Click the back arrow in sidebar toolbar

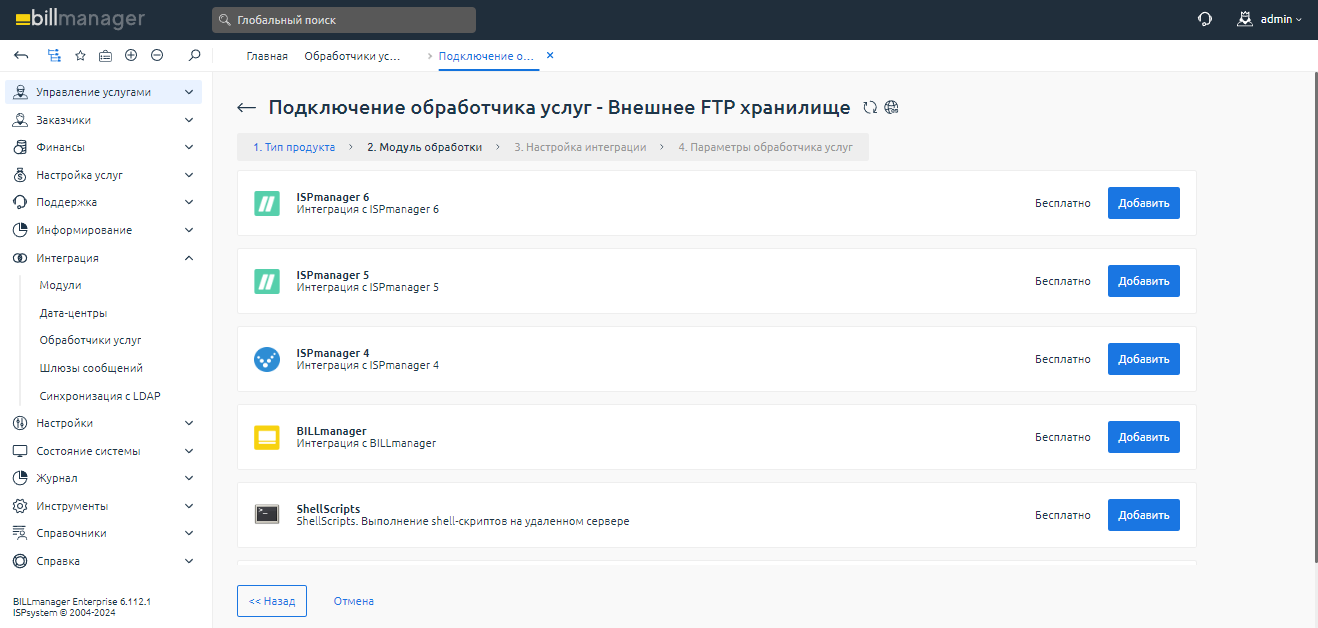[x=21, y=56]
